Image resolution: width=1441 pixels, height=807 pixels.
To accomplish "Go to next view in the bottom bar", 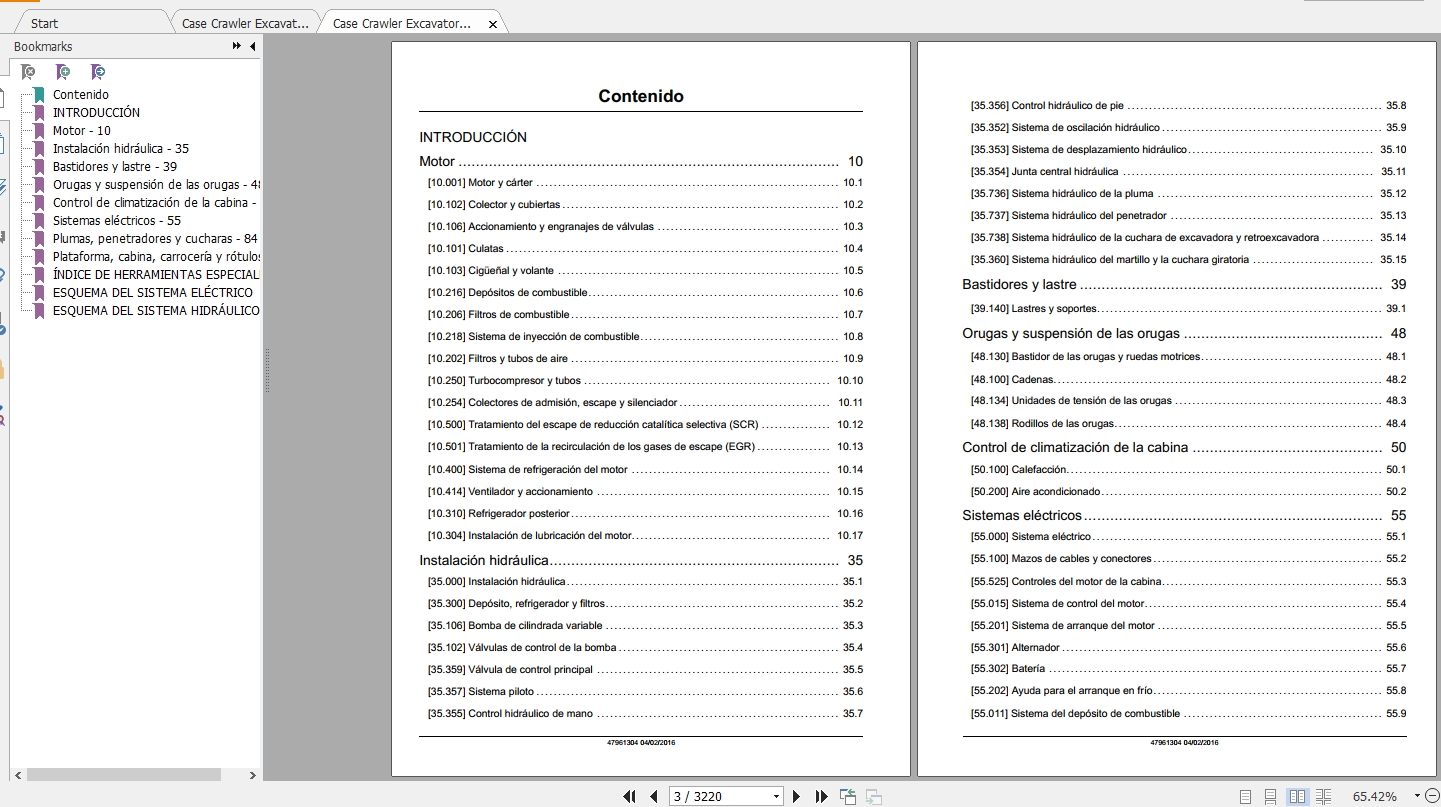I will [874, 797].
